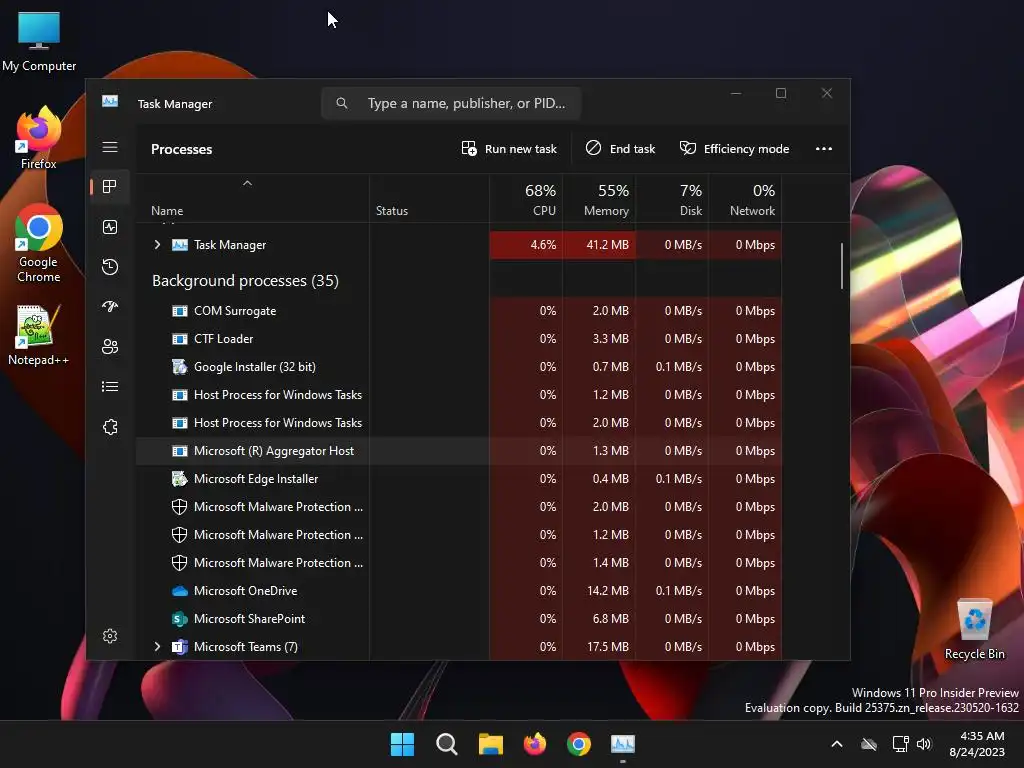This screenshot has height=768, width=1024.
Task: Select the Microsoft OneDrive process name
Action: tap(246, 591)
